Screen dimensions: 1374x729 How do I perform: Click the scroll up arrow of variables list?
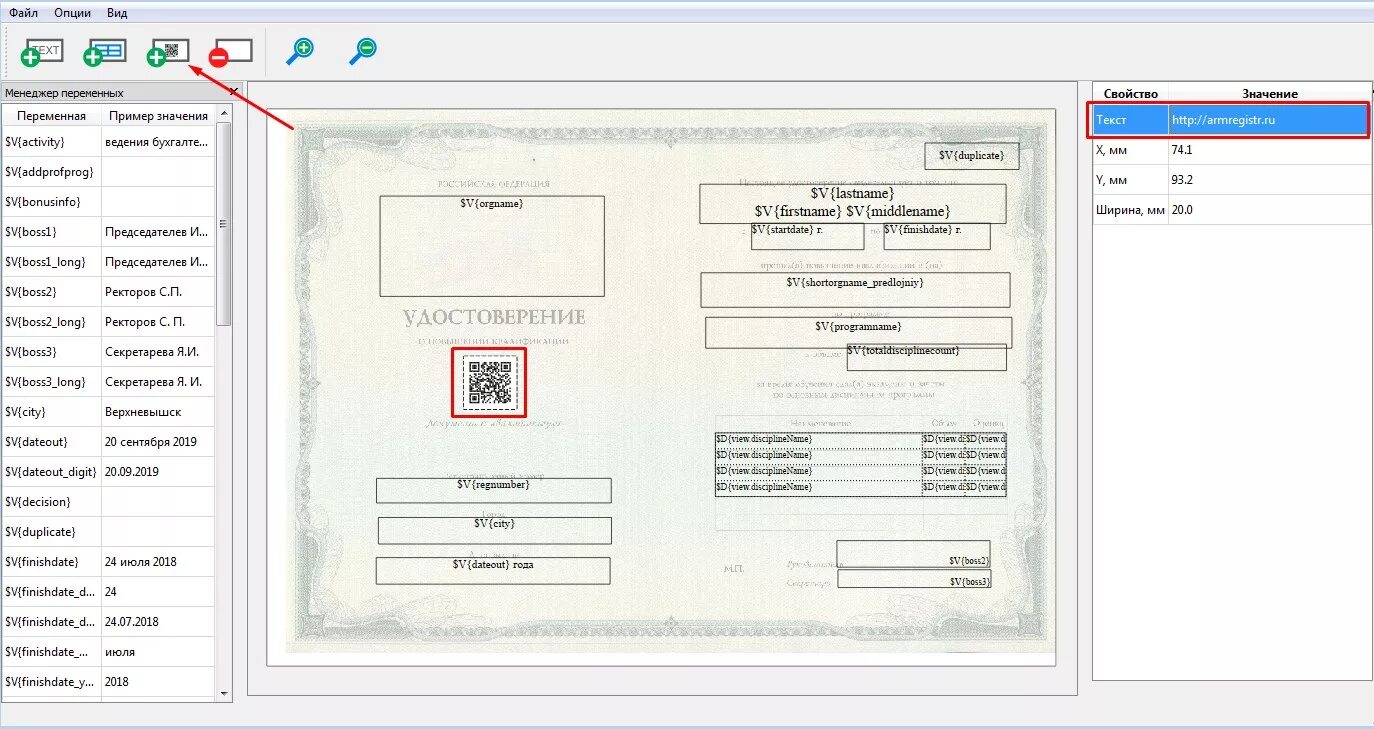click(224, 113)
